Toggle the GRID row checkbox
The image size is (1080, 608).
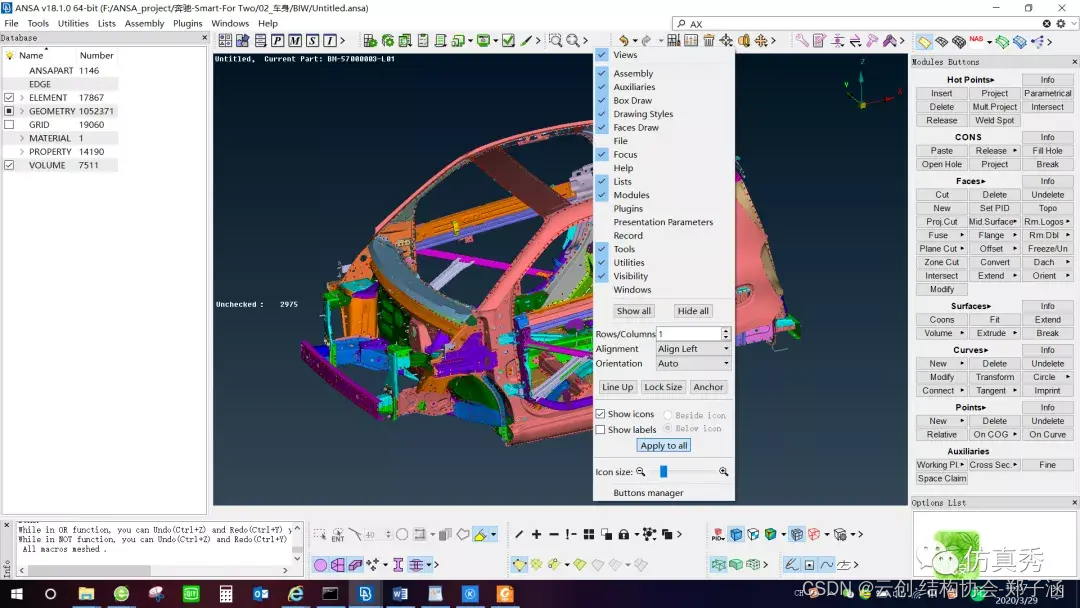click(9, 125)
